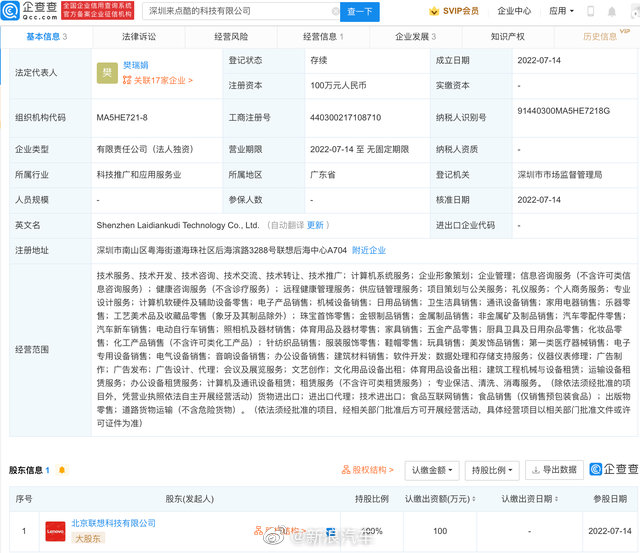Switch to the 知识产权 tab

point(508,37)
